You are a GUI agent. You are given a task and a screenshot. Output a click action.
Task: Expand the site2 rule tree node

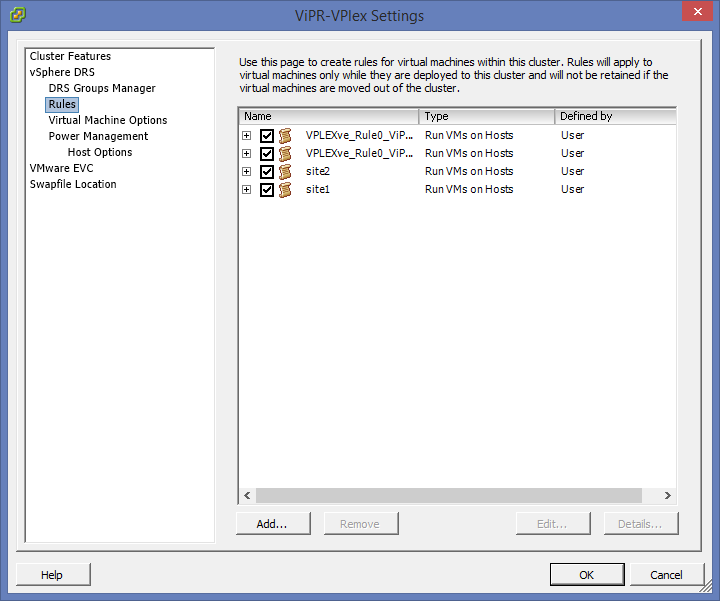[x=247, y=172]
